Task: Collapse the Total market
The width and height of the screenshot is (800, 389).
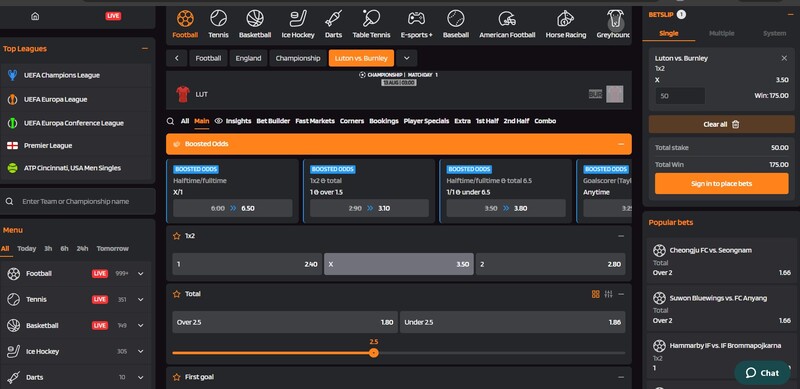Action: pos(621,294)
